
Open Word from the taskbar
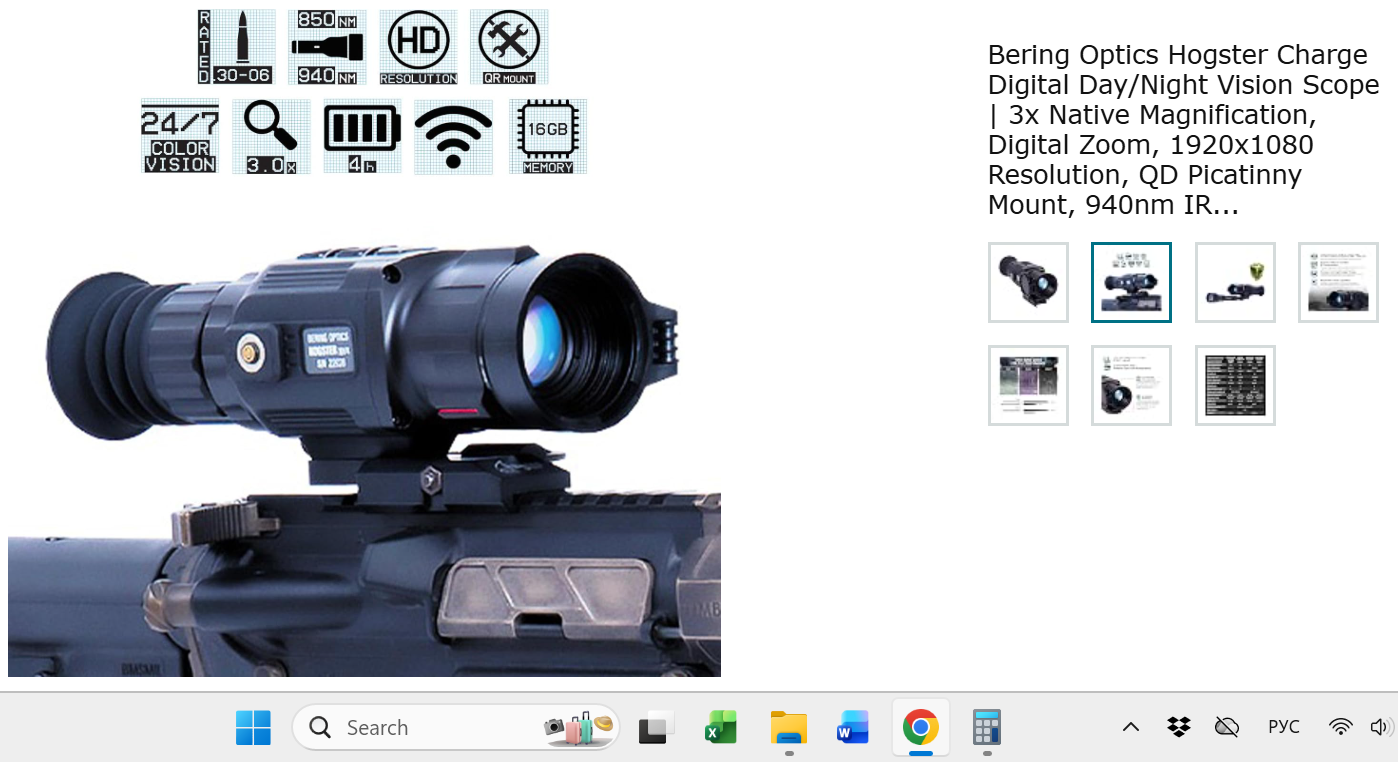pyautogui.click(x=853, y=727)
